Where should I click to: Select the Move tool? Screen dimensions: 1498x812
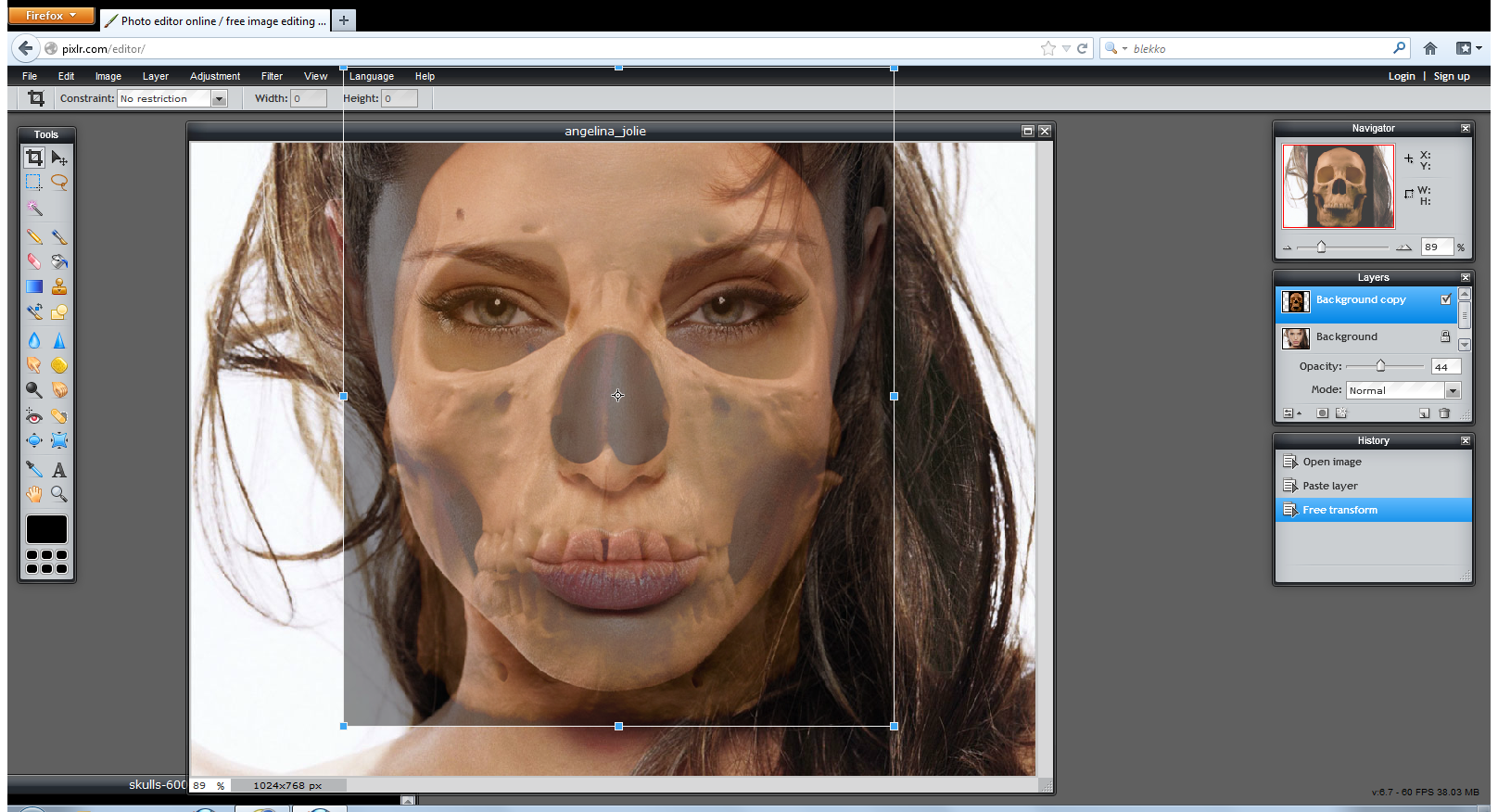pos(59,158)
